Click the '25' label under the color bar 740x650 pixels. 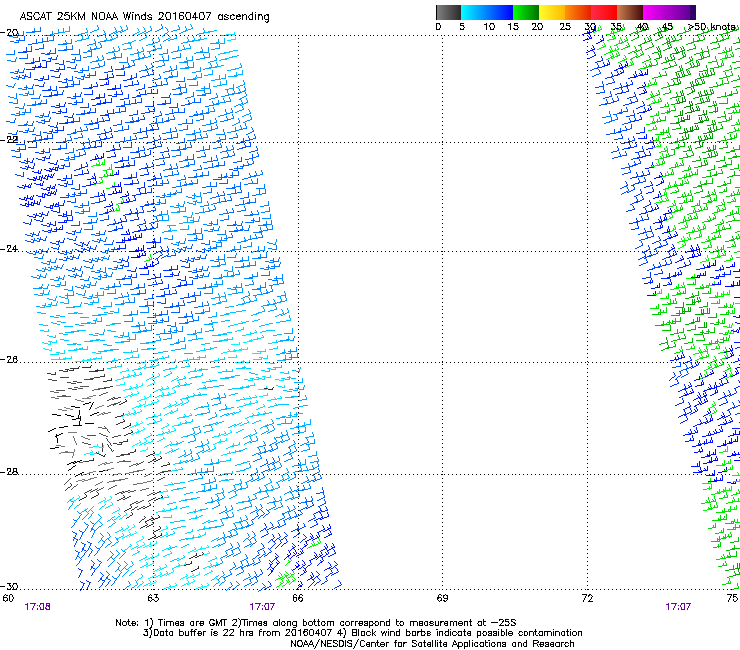(x=565, y=27)
